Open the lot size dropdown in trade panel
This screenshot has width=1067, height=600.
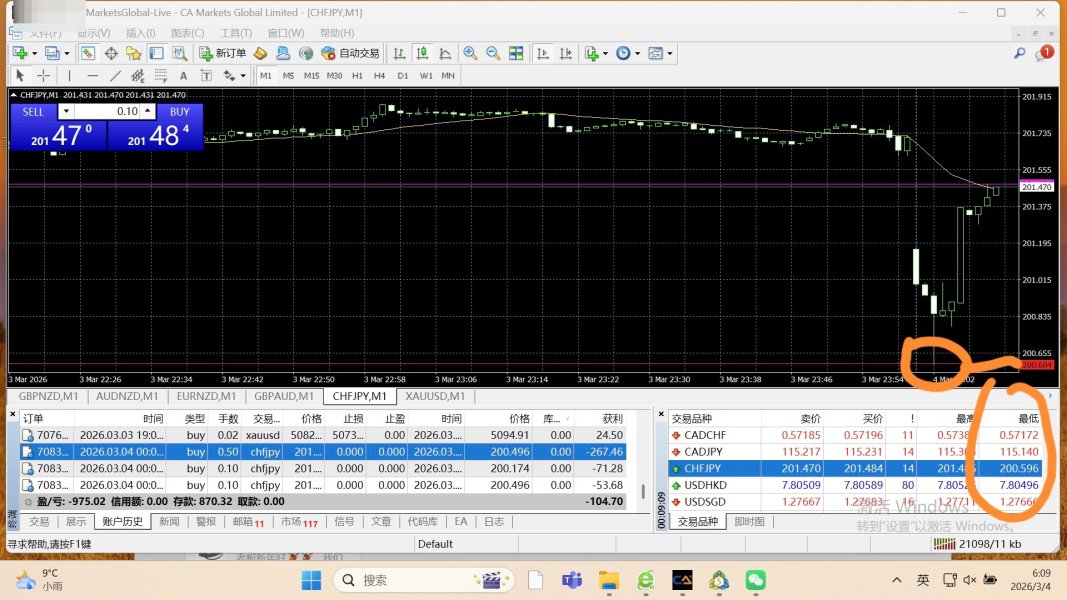click(x=66, y=111)
